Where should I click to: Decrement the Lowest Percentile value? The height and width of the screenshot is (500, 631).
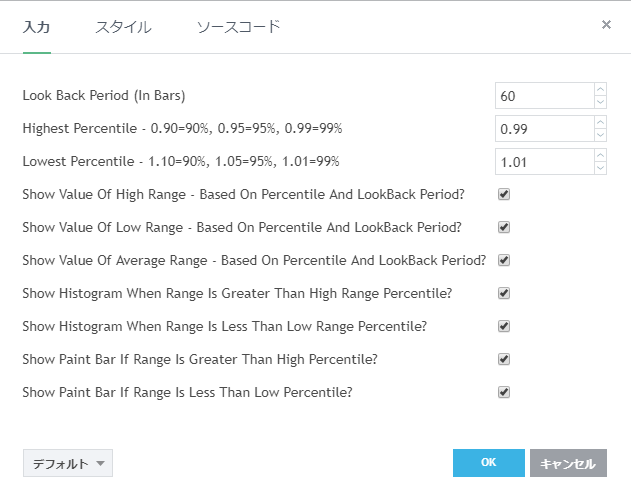coord(600,168)
